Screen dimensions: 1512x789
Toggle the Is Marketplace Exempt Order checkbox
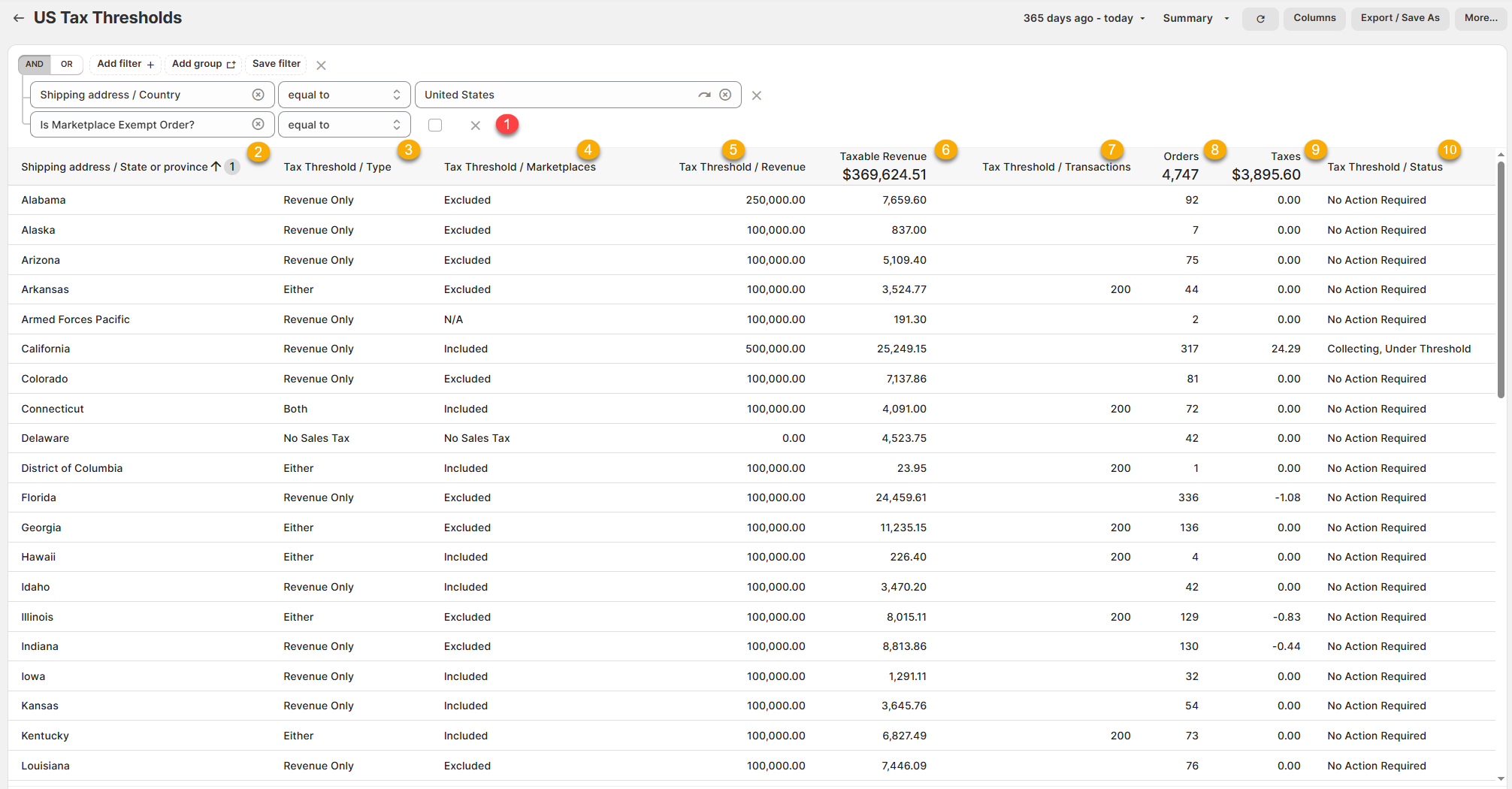435,125
